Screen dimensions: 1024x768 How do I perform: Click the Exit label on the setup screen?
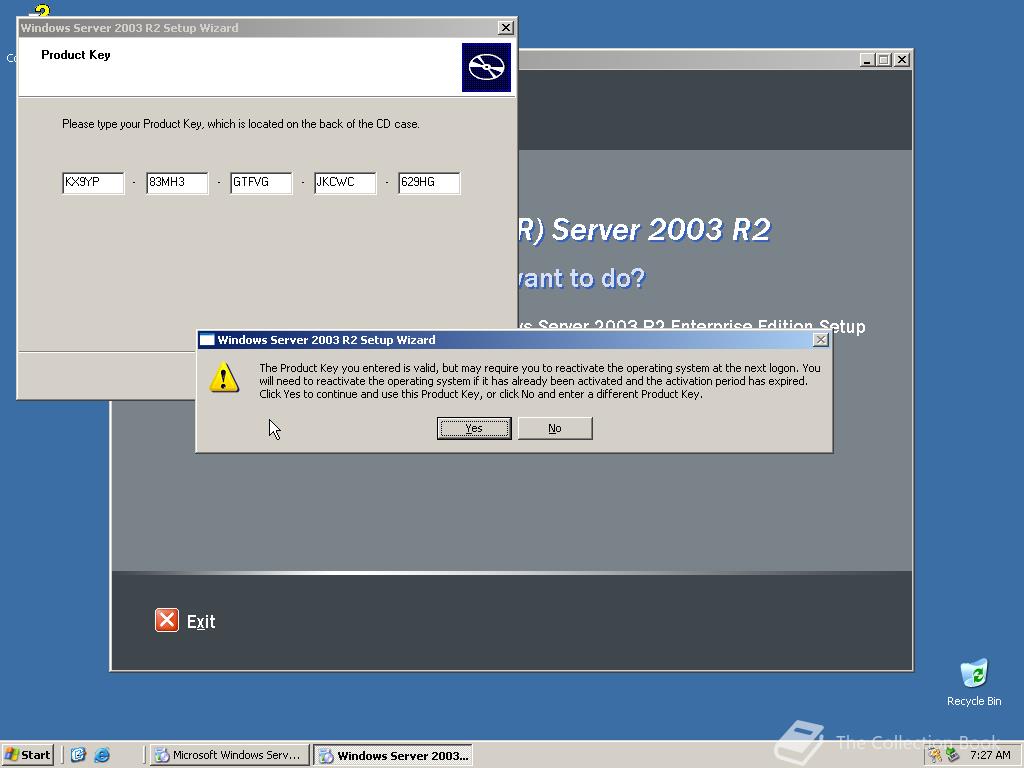click(201, 620)
